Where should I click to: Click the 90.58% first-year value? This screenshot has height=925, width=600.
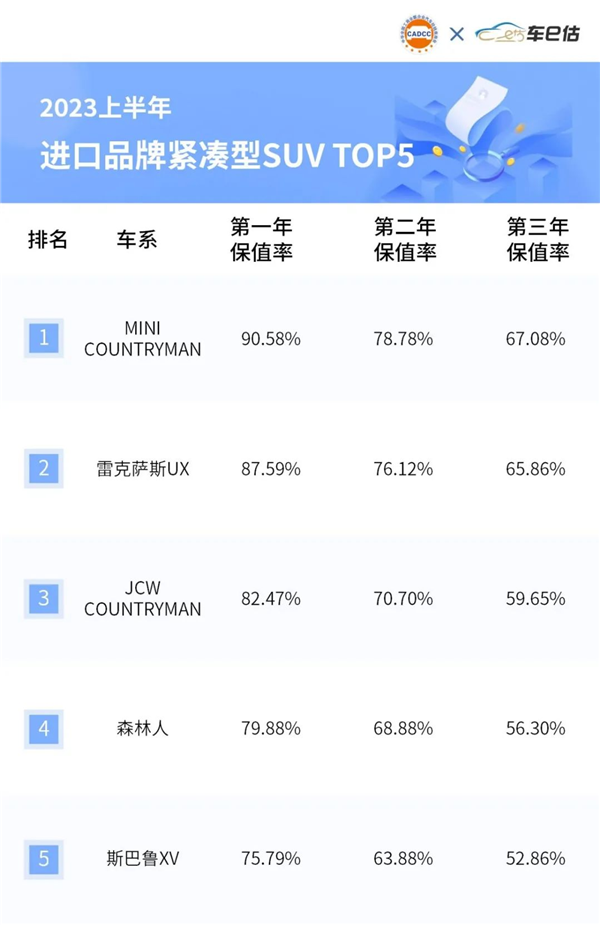coord(271,339)
